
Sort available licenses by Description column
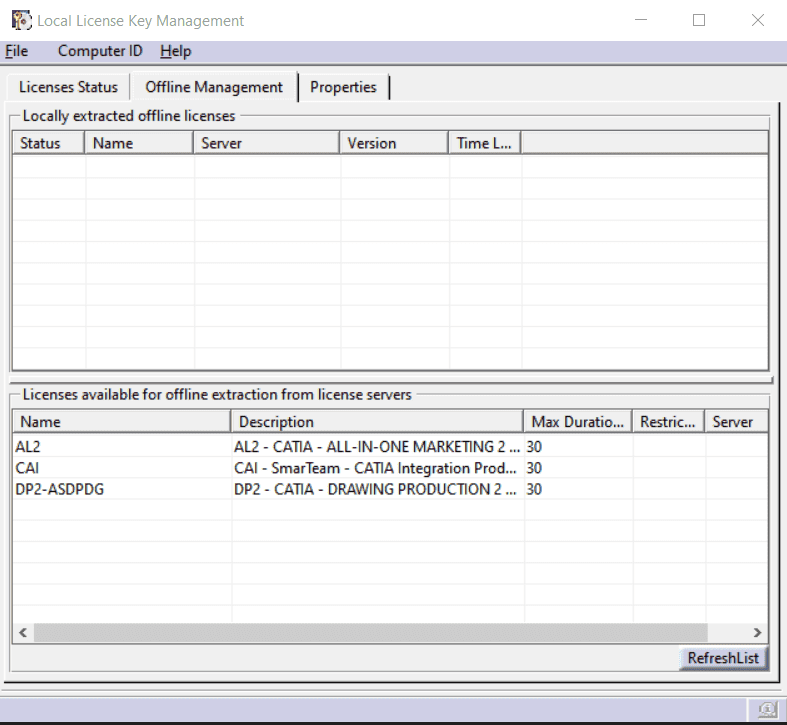tap(377, 422)
